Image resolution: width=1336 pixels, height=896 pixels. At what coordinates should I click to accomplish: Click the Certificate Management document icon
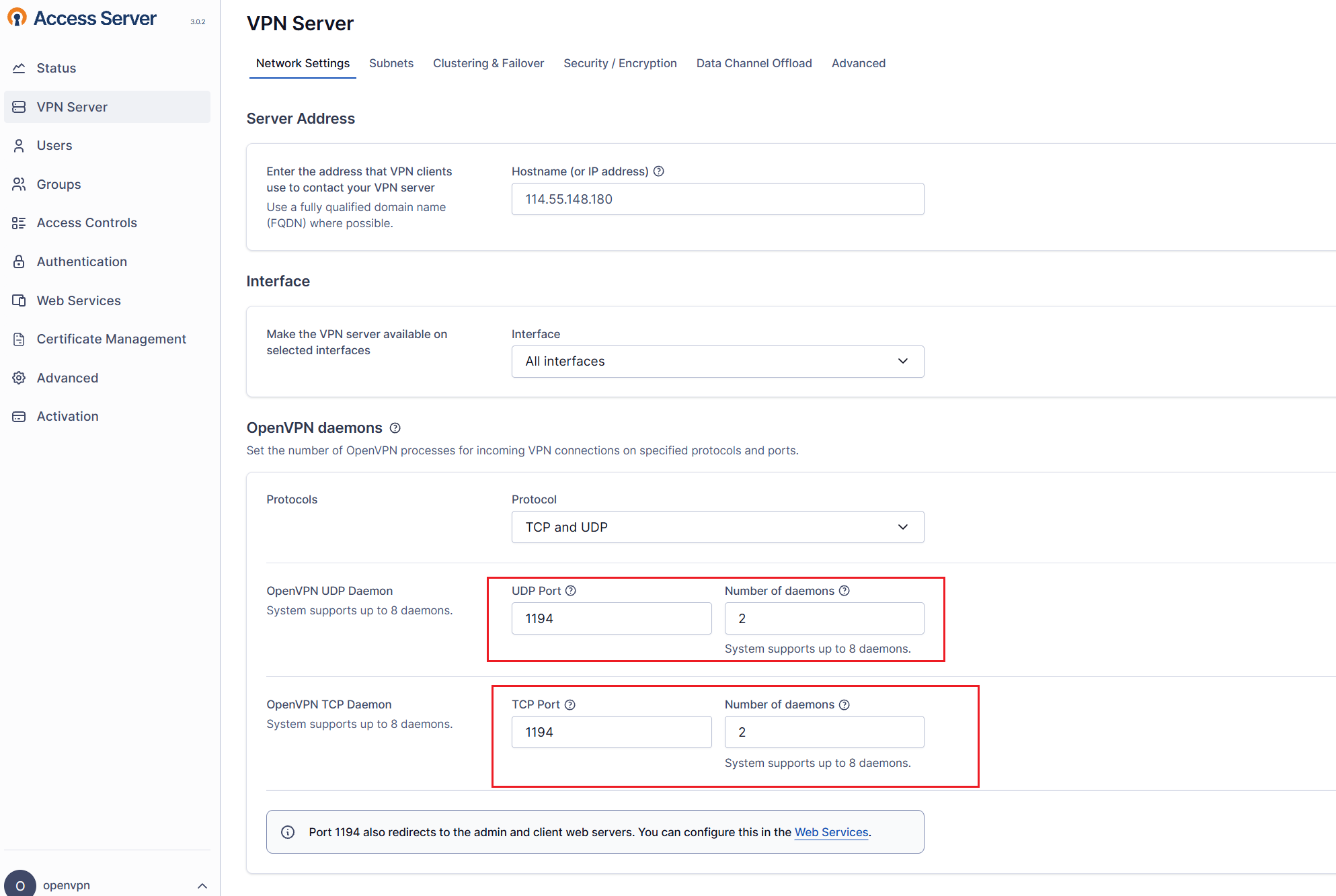19,339
